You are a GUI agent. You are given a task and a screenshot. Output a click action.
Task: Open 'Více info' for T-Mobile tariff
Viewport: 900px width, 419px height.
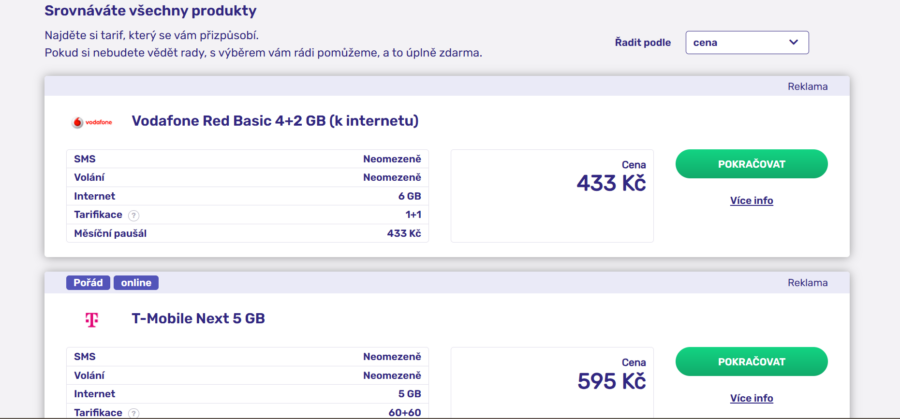point(751,398)
